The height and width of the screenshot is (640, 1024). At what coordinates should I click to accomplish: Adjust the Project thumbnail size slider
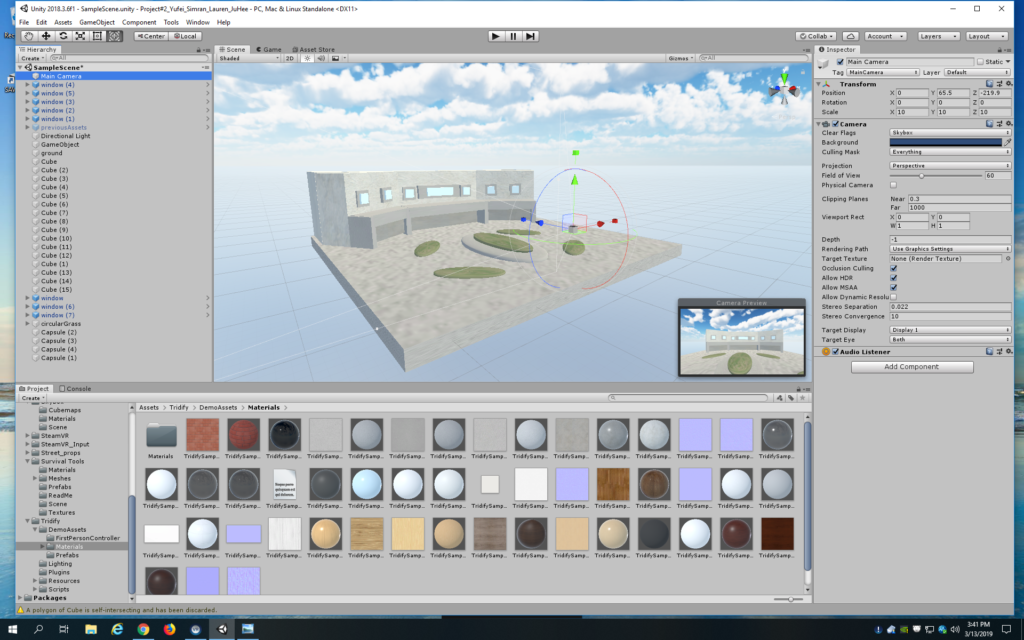(x=790, y=599)
